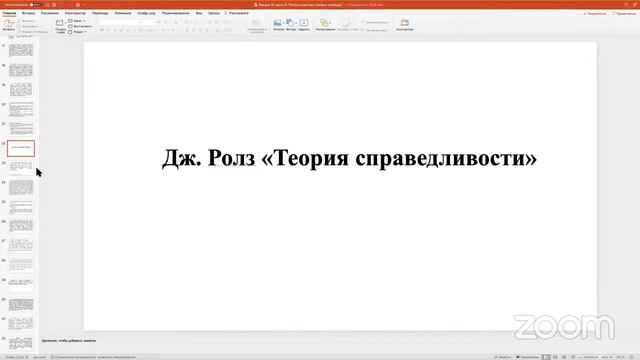Open the Переходы ribbon tab
Screen dimensions: 640x360
[x=100, y=13]
